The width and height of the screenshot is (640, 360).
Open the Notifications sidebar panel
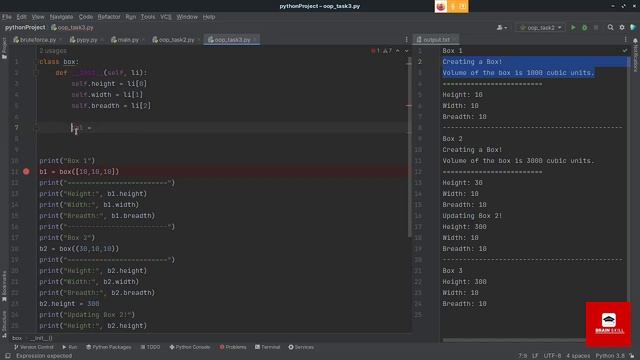[x=636, y=55]
